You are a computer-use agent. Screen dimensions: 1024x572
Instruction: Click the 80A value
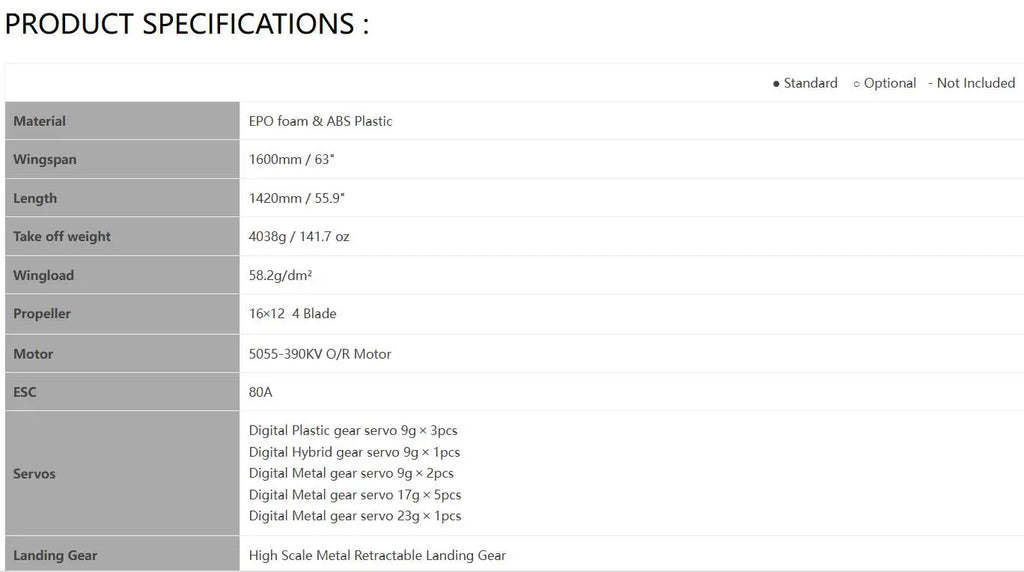pos(261,392)
